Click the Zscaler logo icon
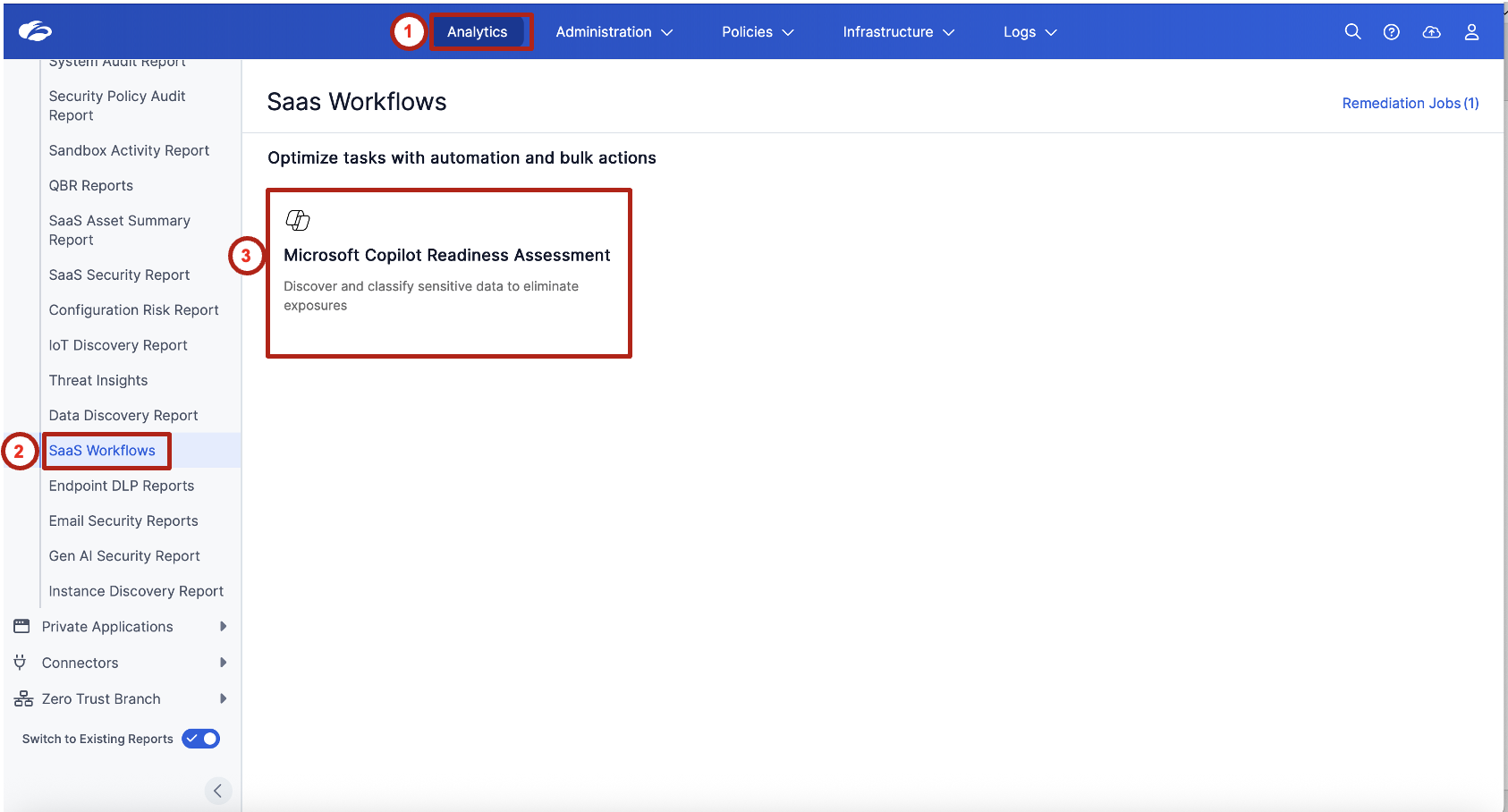This screenshot has height=812, width=1508. pyautogui.click(x=35, y=31)
